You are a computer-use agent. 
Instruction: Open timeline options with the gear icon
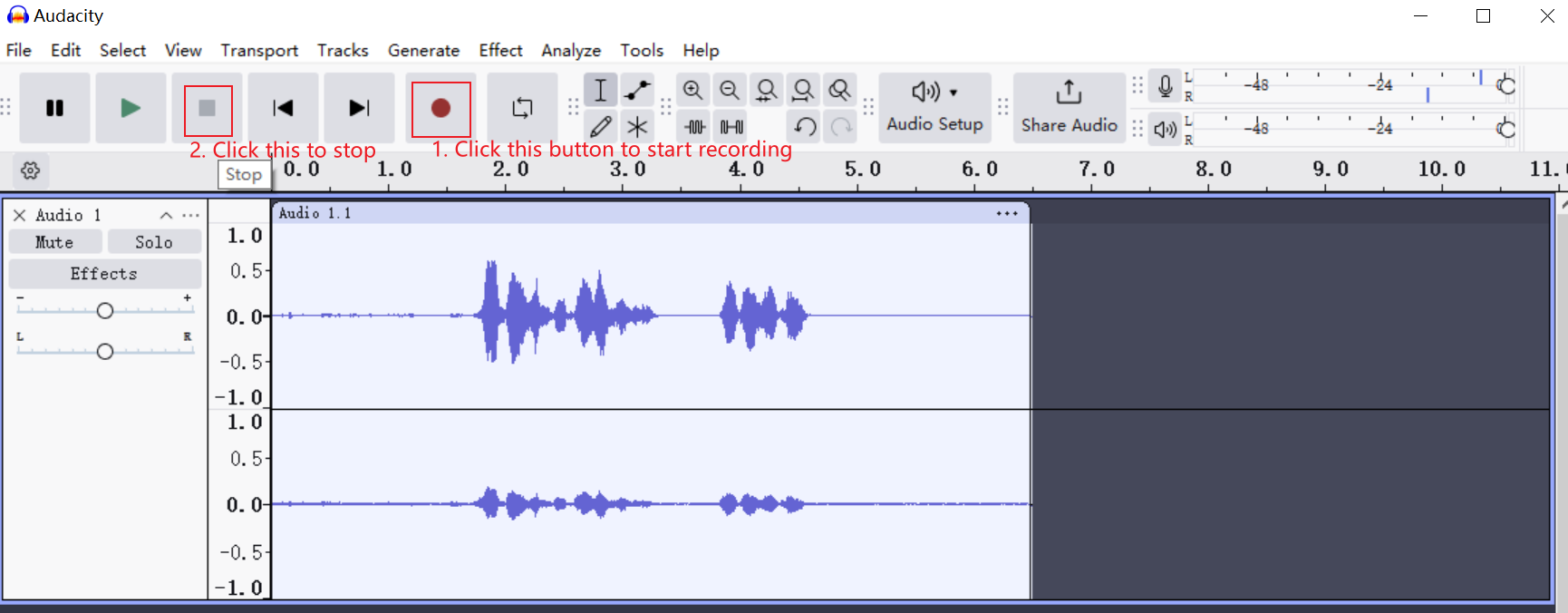click(31, 170)
